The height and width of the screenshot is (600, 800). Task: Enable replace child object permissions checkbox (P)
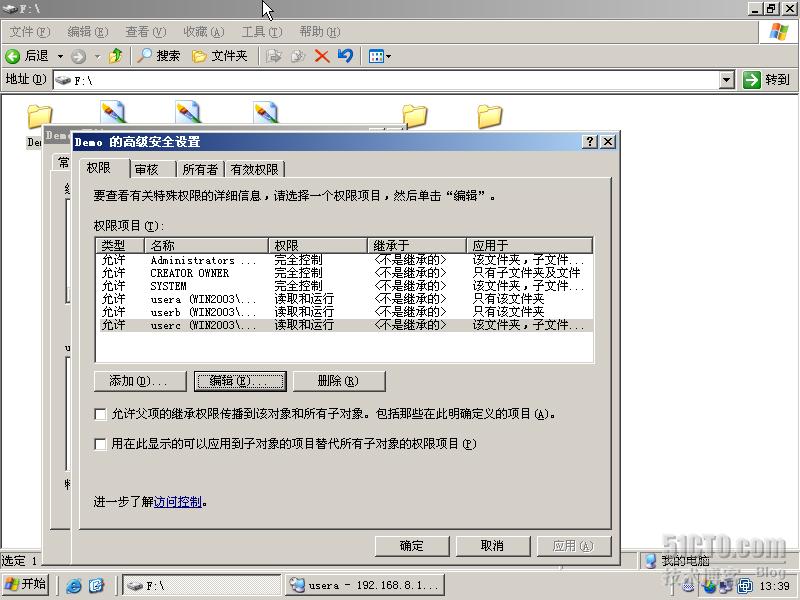coord(101,444)
